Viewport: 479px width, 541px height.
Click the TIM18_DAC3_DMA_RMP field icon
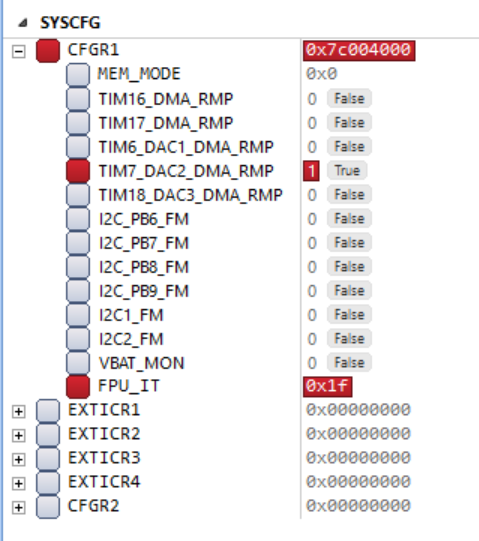[78, 195]
